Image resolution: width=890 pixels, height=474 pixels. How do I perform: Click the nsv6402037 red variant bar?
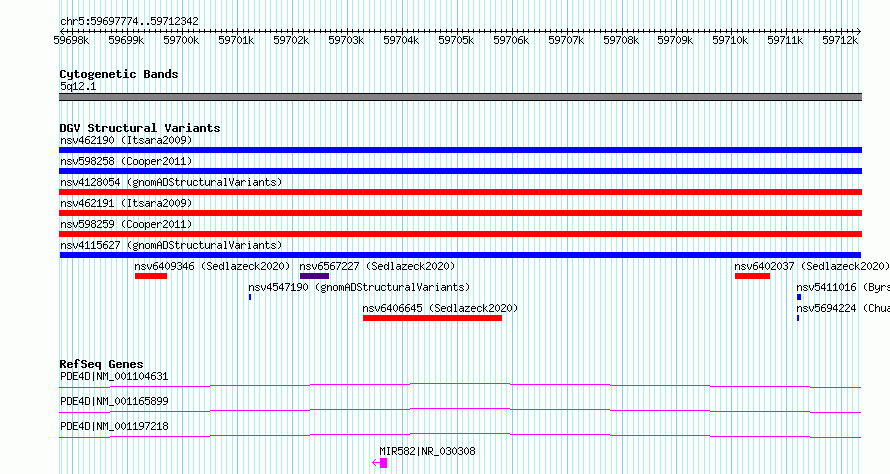752,276
